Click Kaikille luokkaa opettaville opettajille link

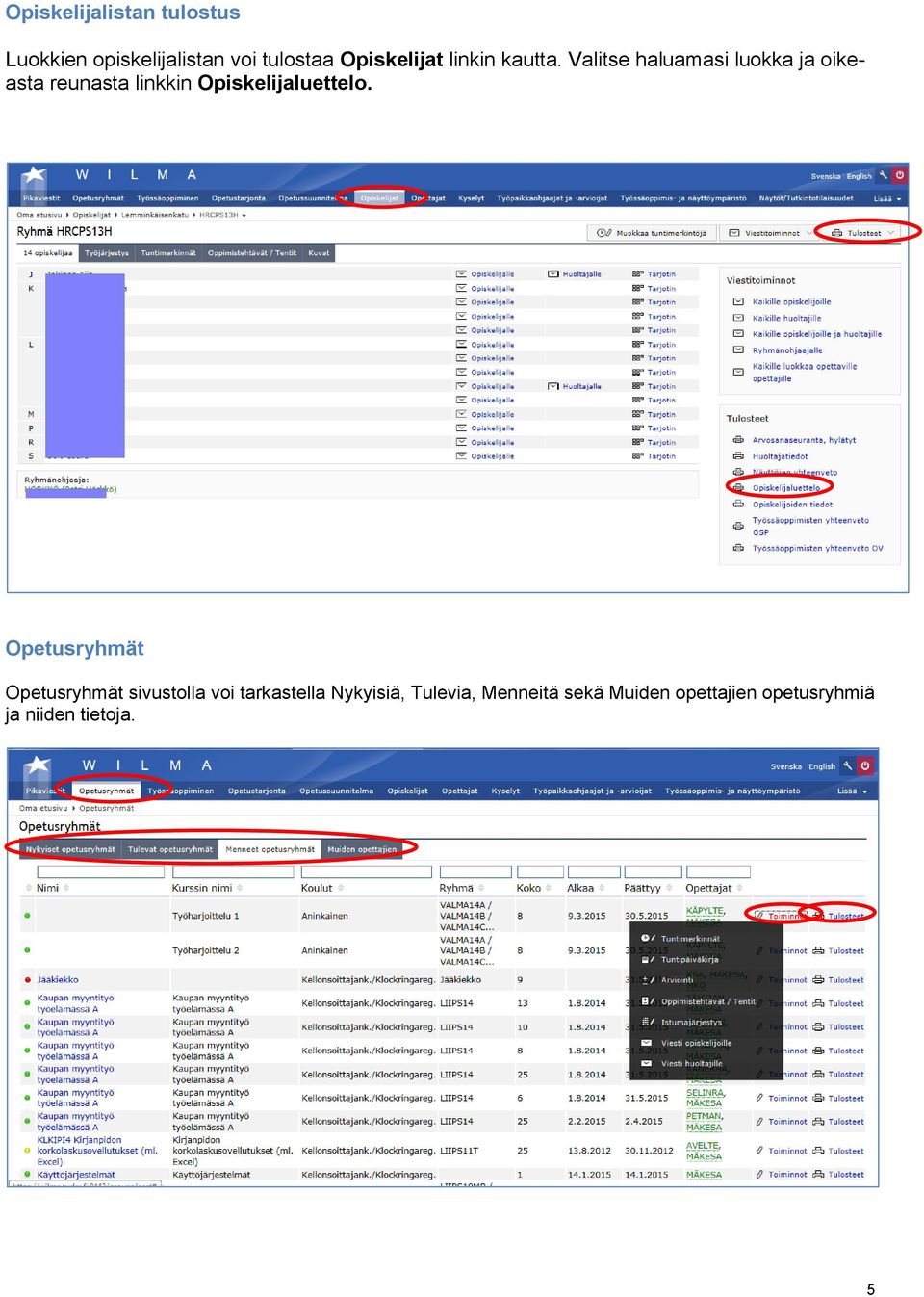click(805, 373)
